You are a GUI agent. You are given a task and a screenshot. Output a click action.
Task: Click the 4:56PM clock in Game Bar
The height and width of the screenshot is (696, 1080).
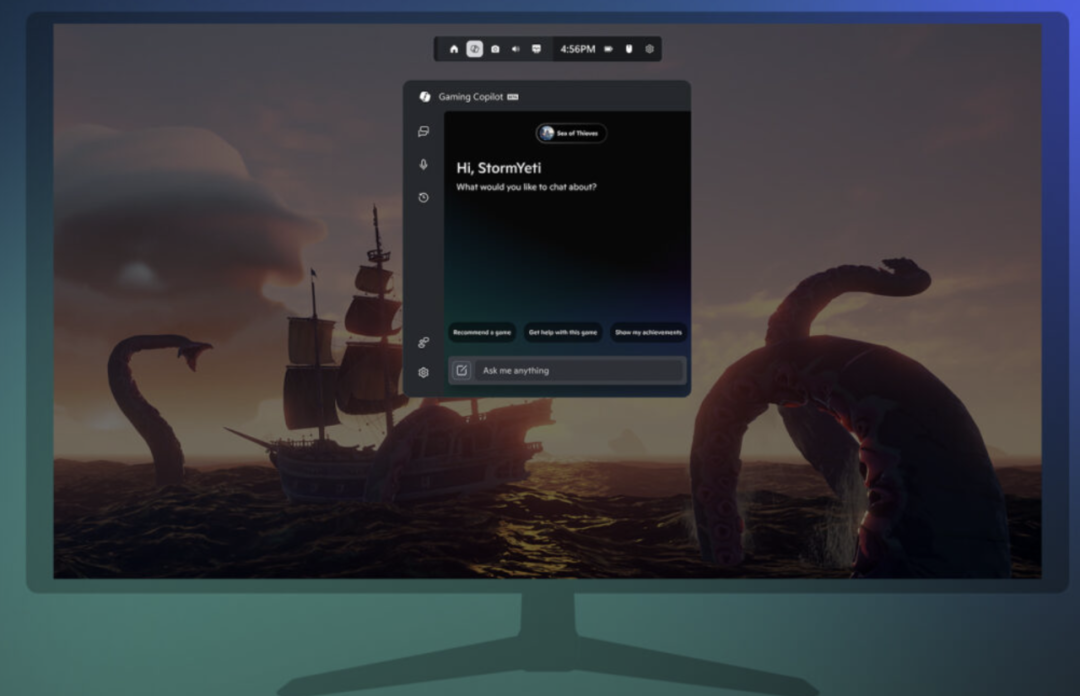pyautogui.click(x=577, y=49)
